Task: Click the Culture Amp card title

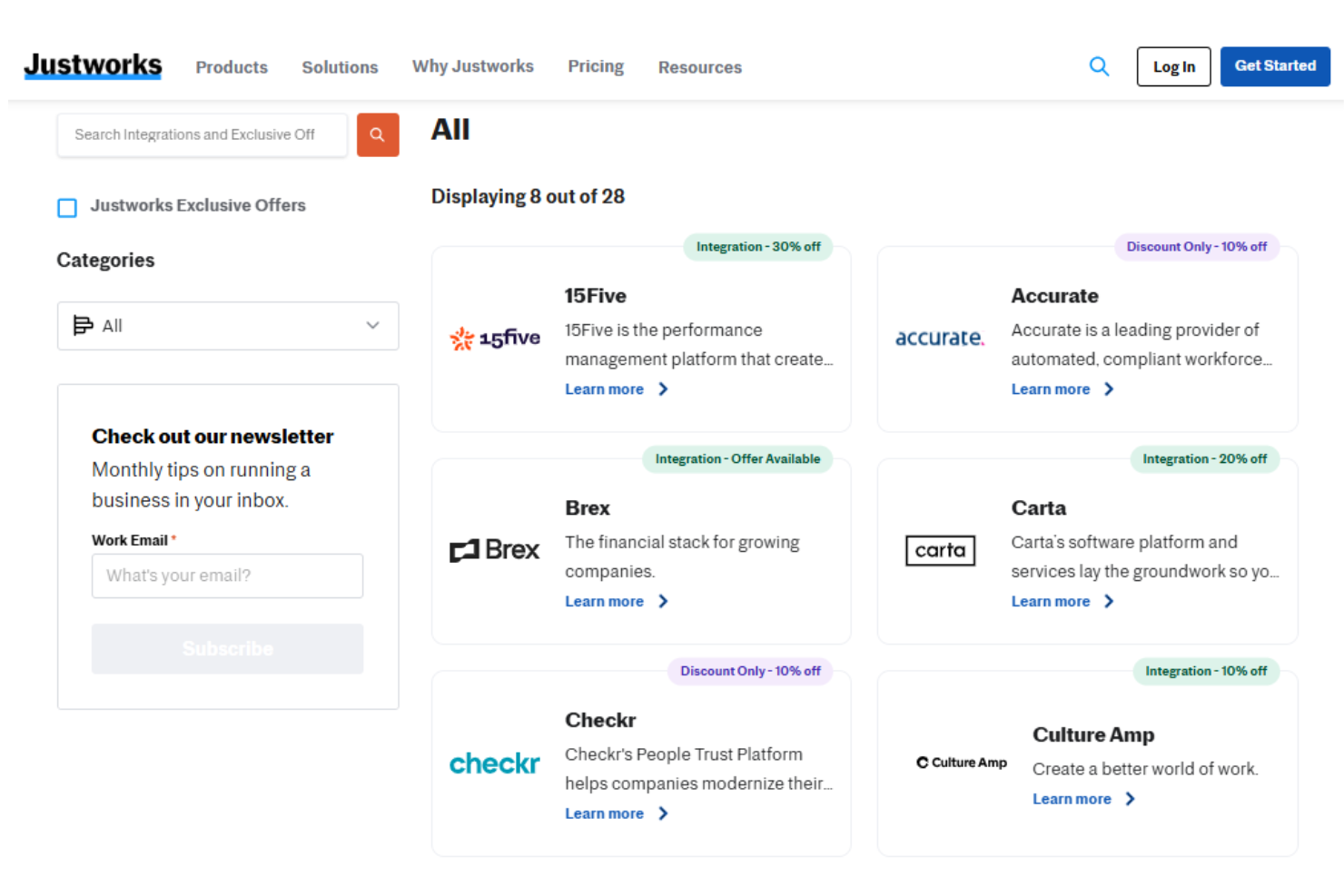Action: click(x=1093, y=735)
